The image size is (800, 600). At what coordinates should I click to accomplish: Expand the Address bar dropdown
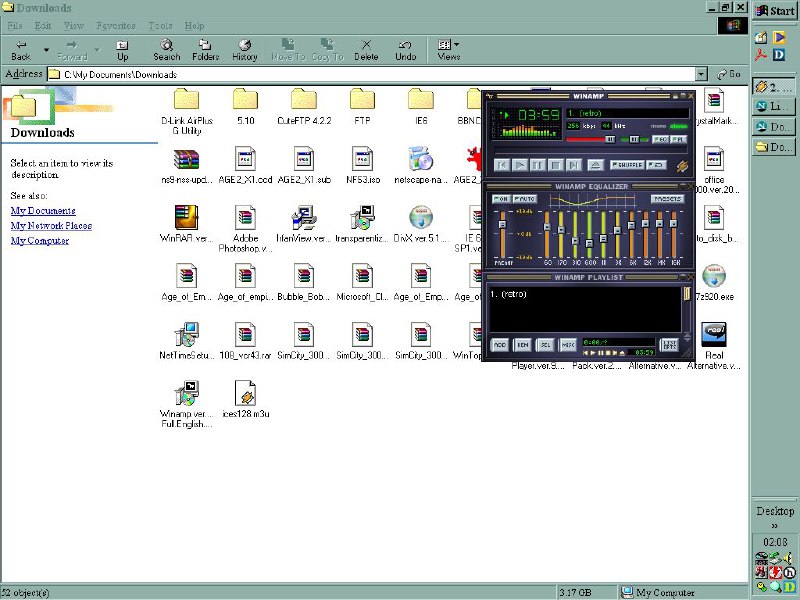(702, 74)
